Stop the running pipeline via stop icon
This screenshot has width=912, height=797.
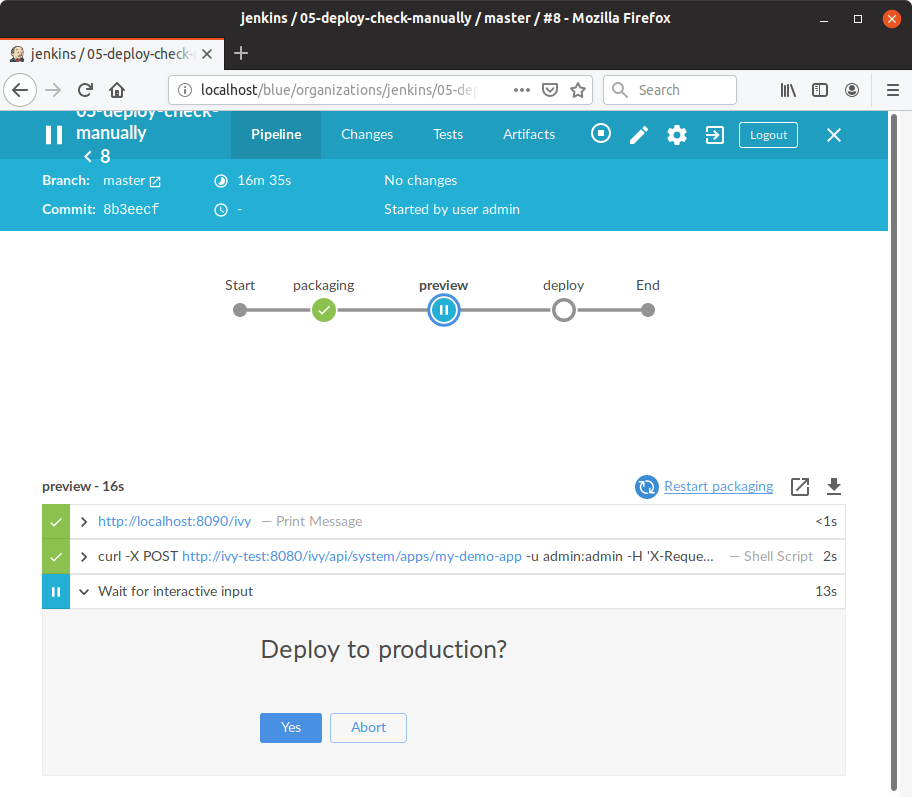(601, 134)
